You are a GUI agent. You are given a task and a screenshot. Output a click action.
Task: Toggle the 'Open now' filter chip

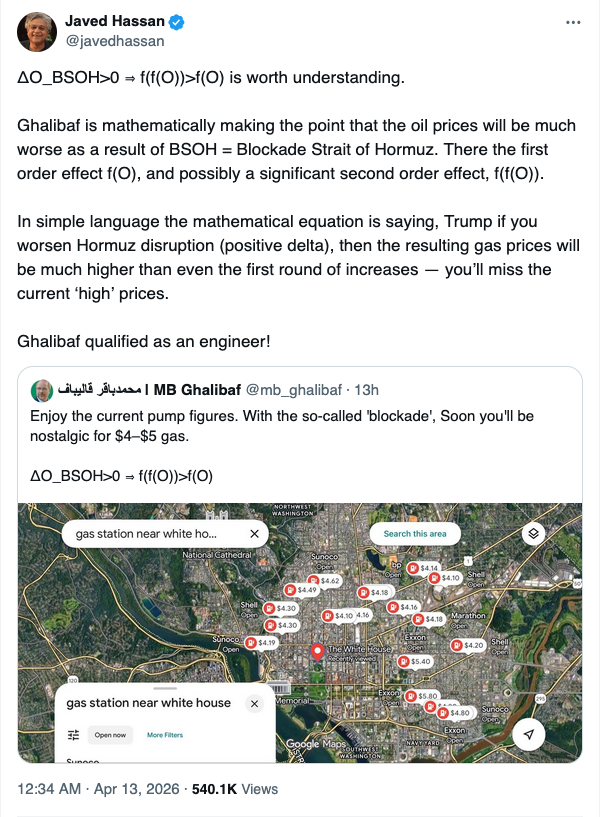click(x=110, y=735)
